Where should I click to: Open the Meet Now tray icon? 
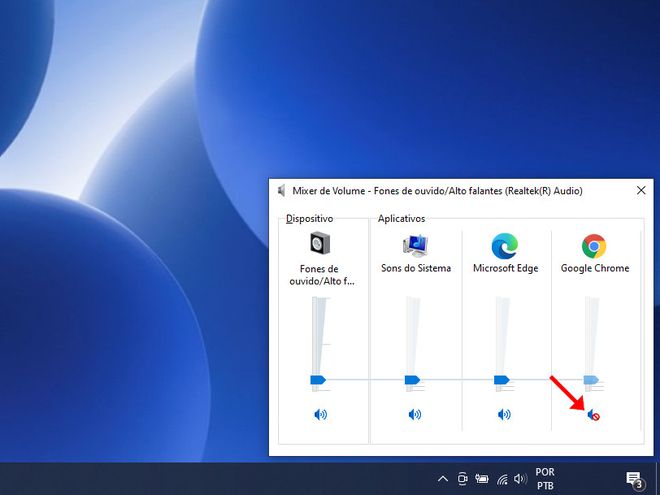[x=463, y=479]
